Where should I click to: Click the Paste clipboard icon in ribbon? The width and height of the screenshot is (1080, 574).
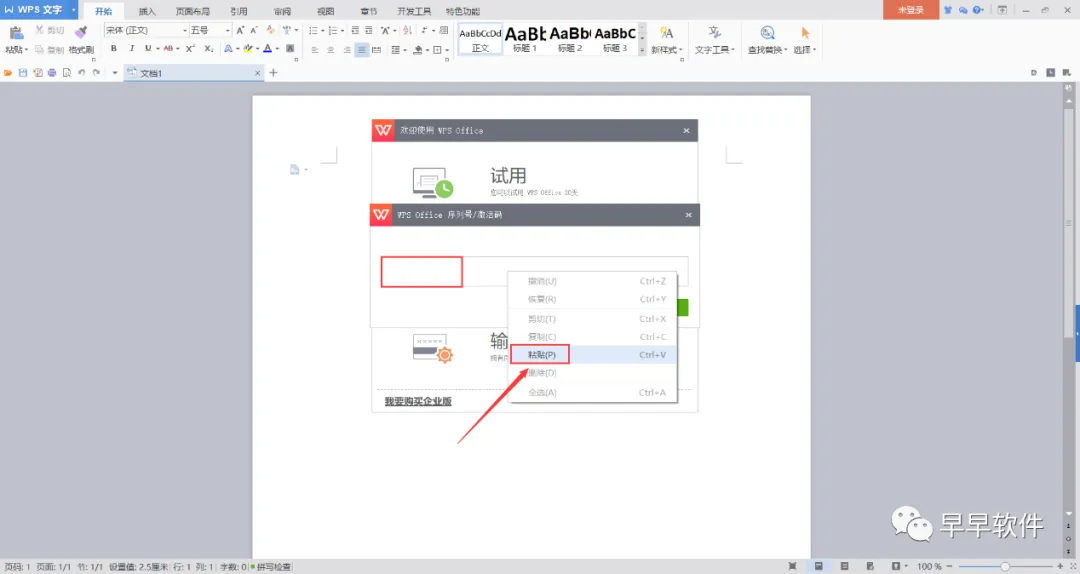click(x=16, y=32)
